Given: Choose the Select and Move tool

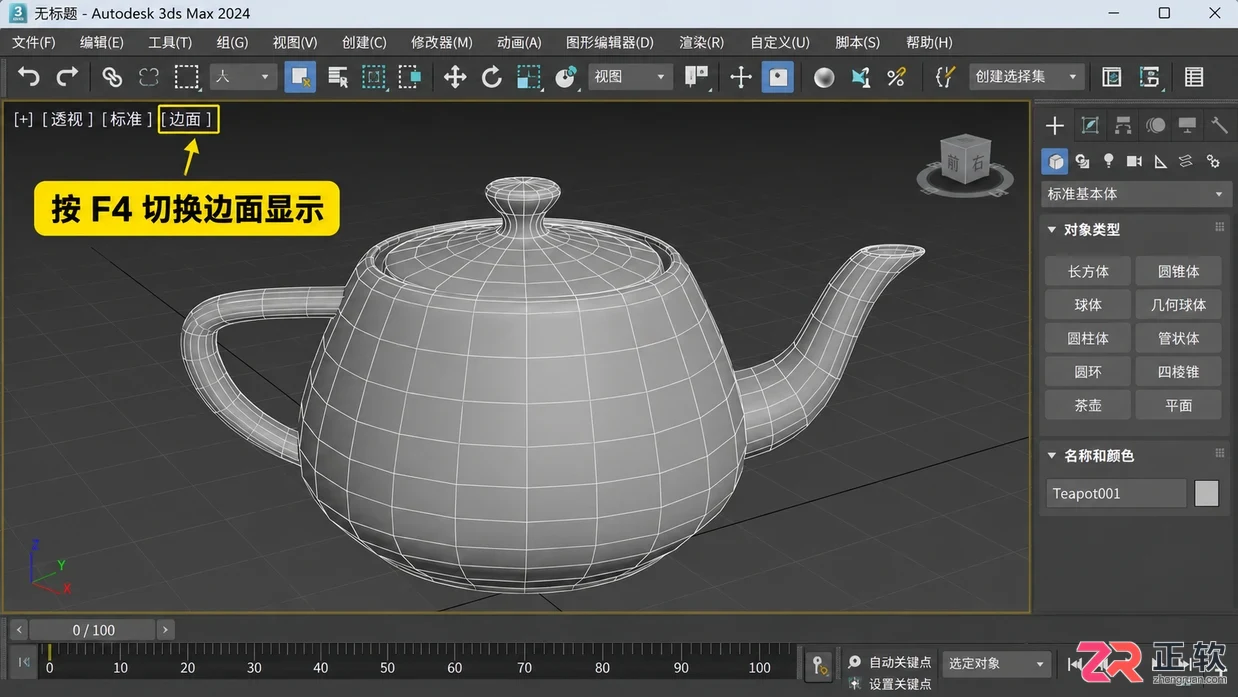Looking at the screenshot, I should click(455, 77).
